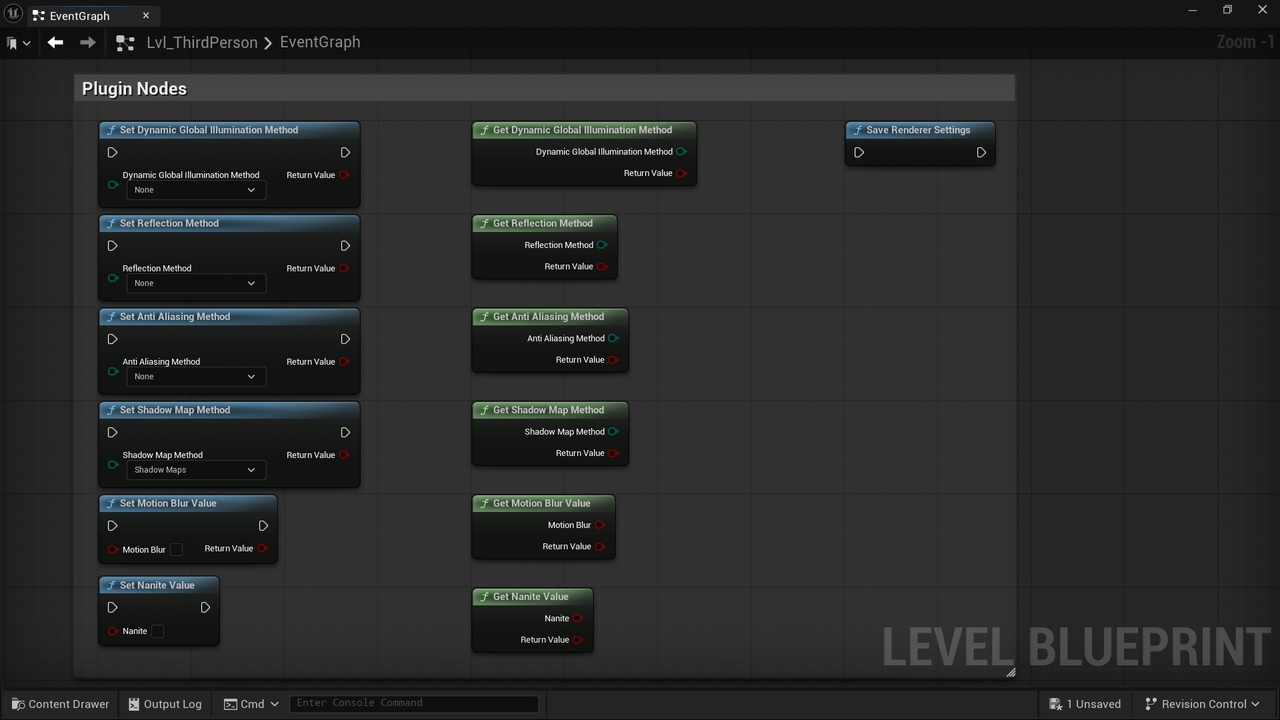Click Anti Aliasing Method output pin on Get node

coord(613,338)
